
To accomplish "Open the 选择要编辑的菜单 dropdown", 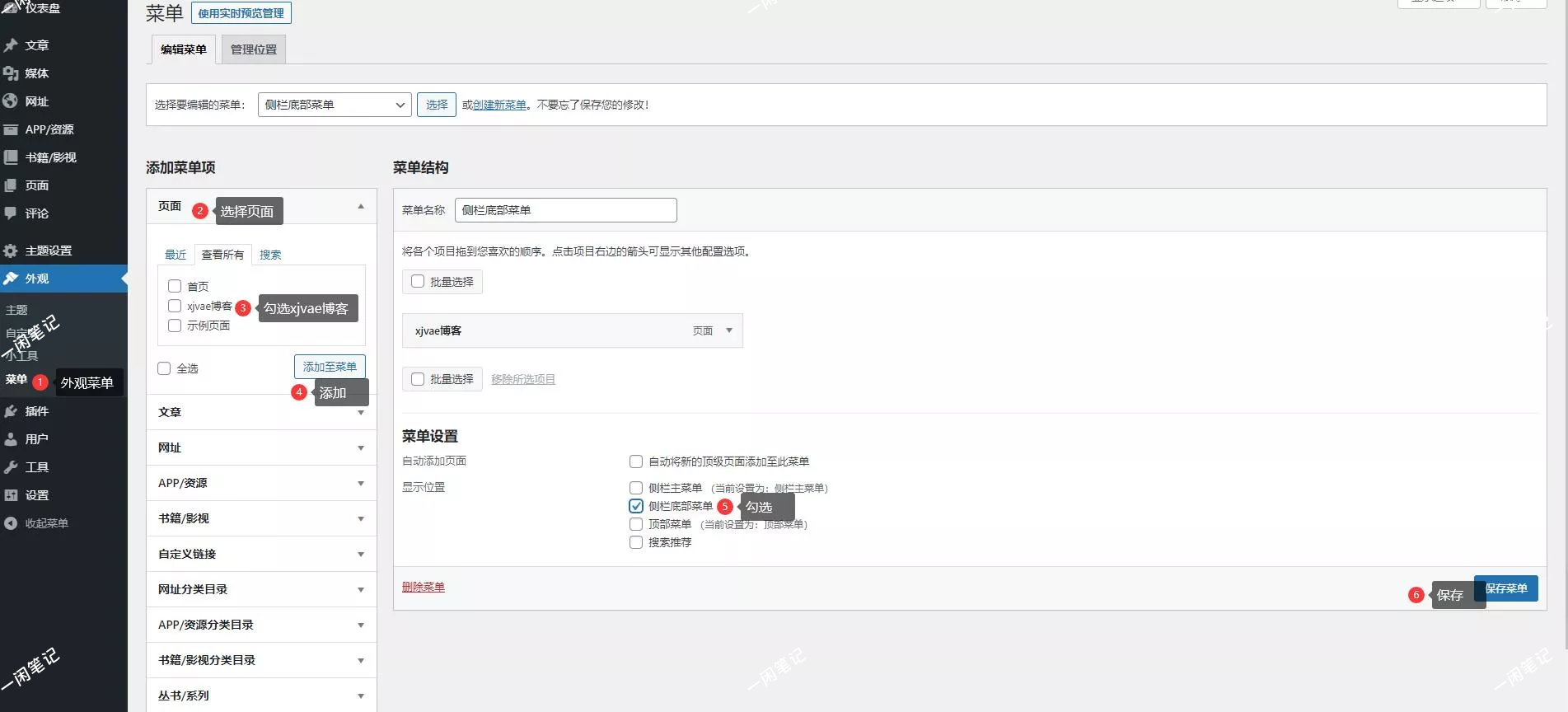I will [x=334, y=105].
